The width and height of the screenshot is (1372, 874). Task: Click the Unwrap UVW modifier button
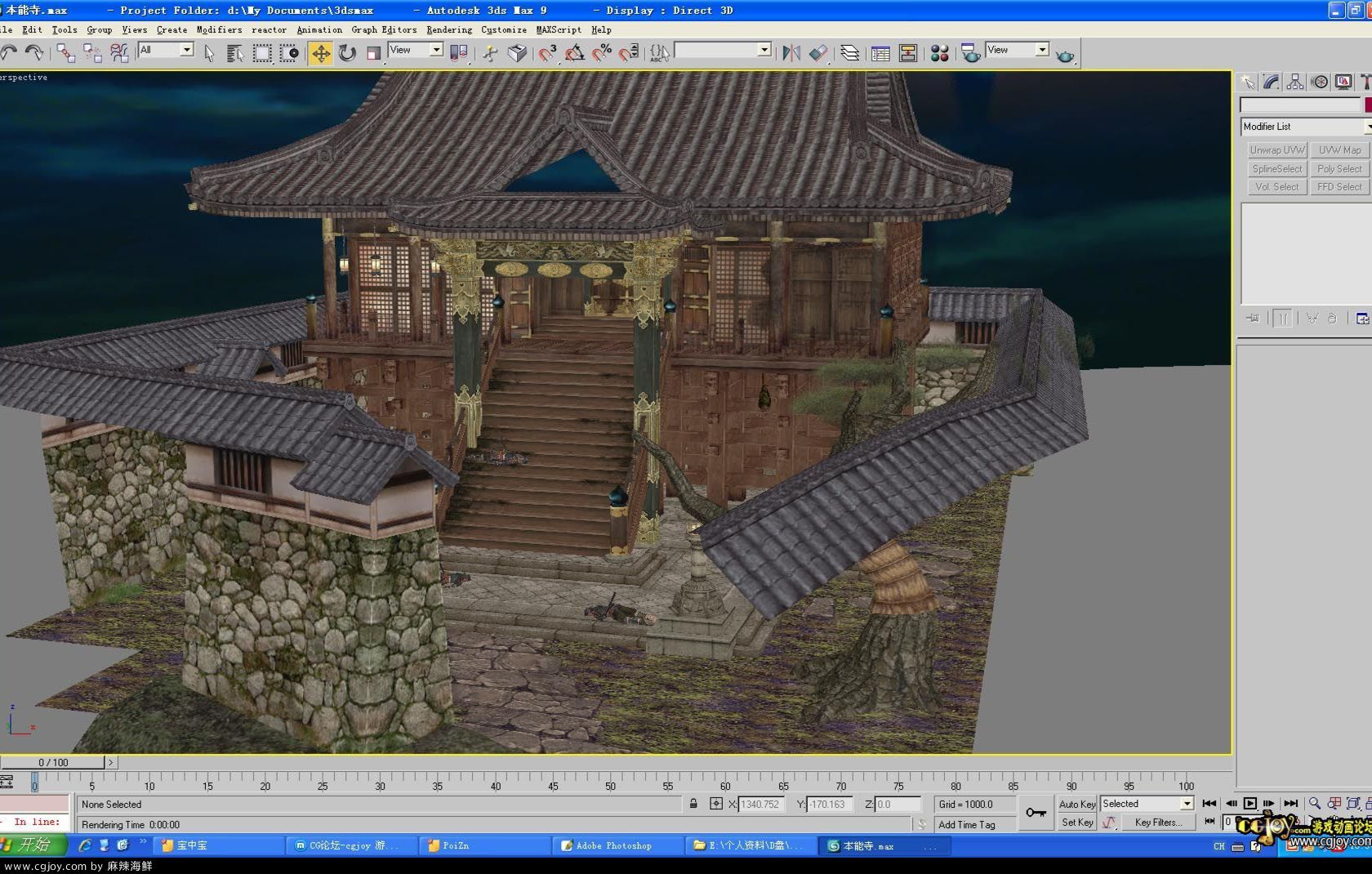tap(1277, 150)
